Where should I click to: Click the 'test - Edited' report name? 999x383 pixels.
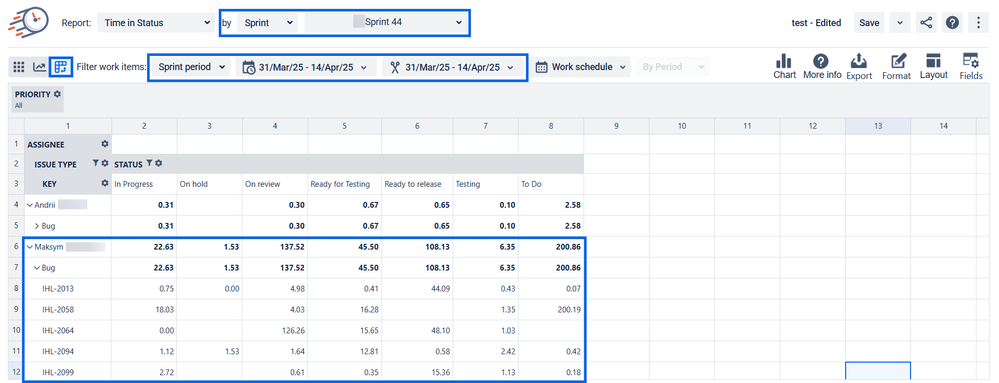pyautogui.click(x=816, y=22)
